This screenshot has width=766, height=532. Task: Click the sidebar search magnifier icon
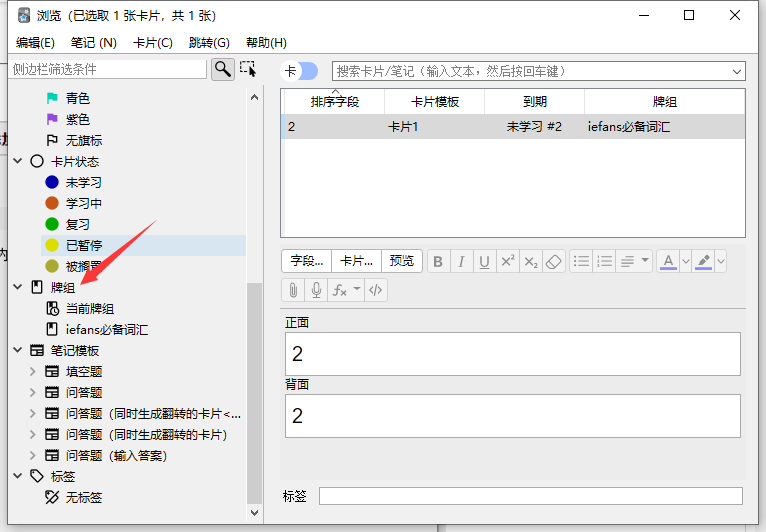pyautogui.click(x=222, y=69)
